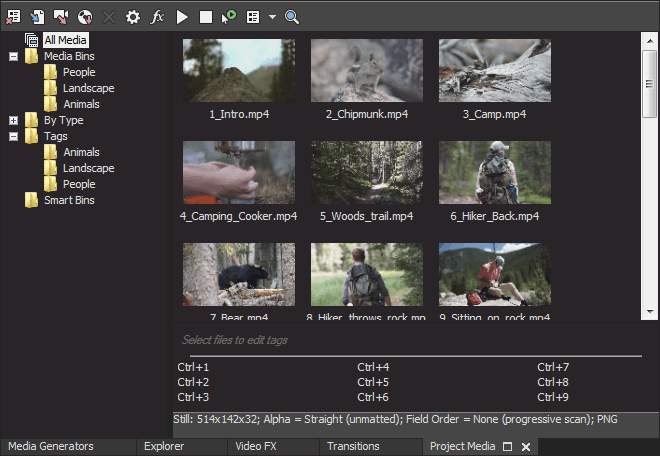Stop preview with the square button
Image resolution: width=660 pixels, height=456 pixels.
205,17
